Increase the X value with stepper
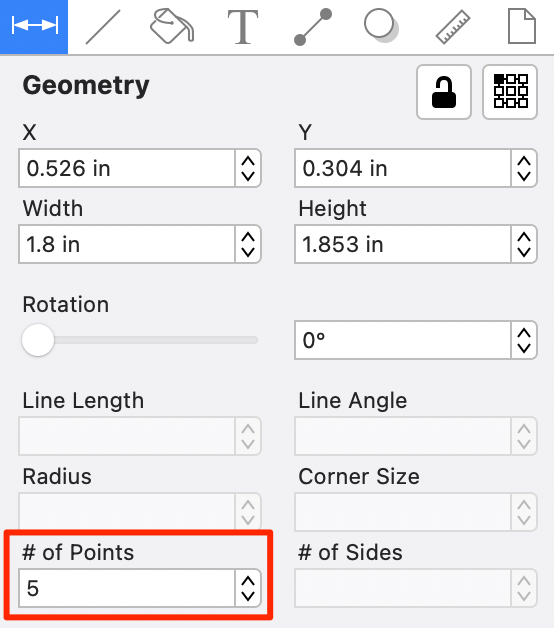This screenshot has height=628, width=554. 248,162
